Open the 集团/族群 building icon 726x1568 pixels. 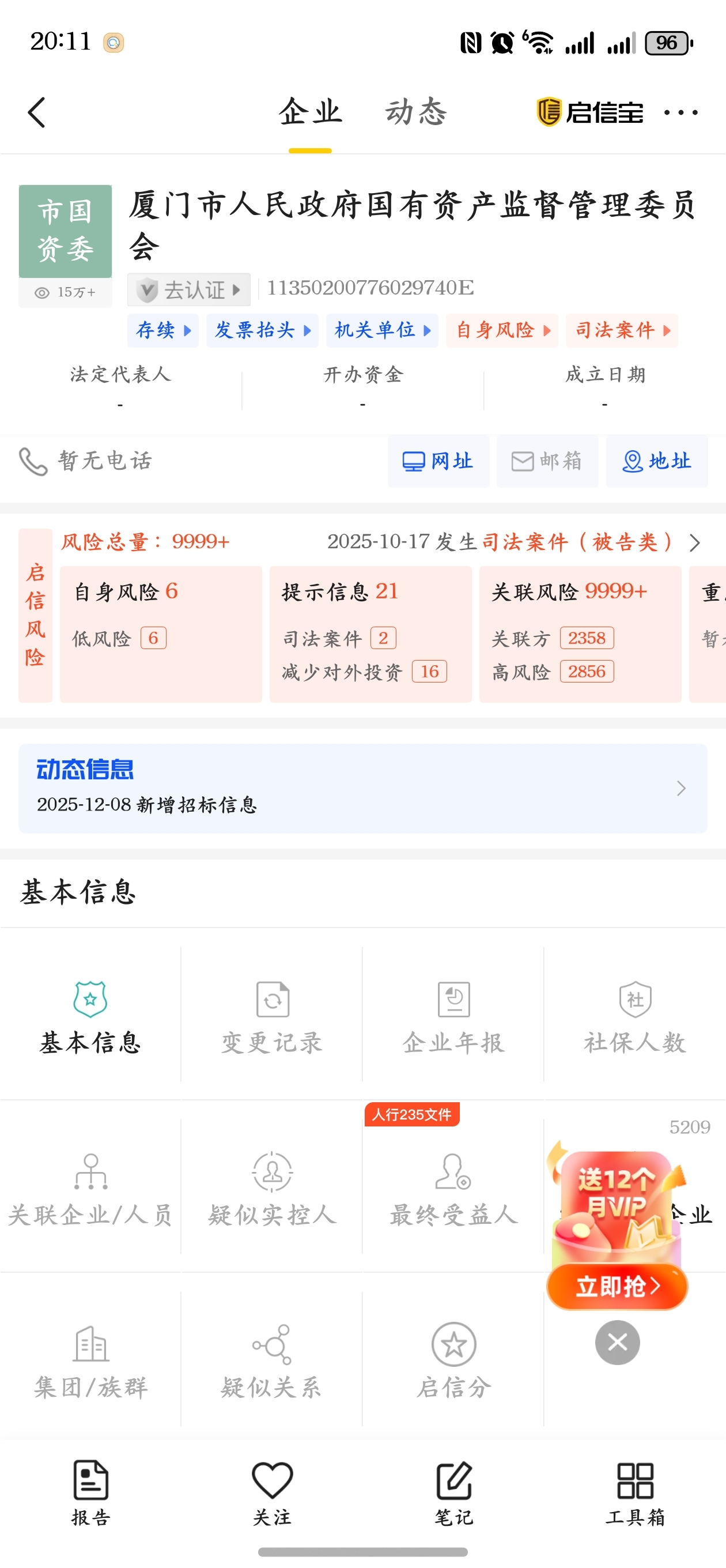(x=90, y=1344)
